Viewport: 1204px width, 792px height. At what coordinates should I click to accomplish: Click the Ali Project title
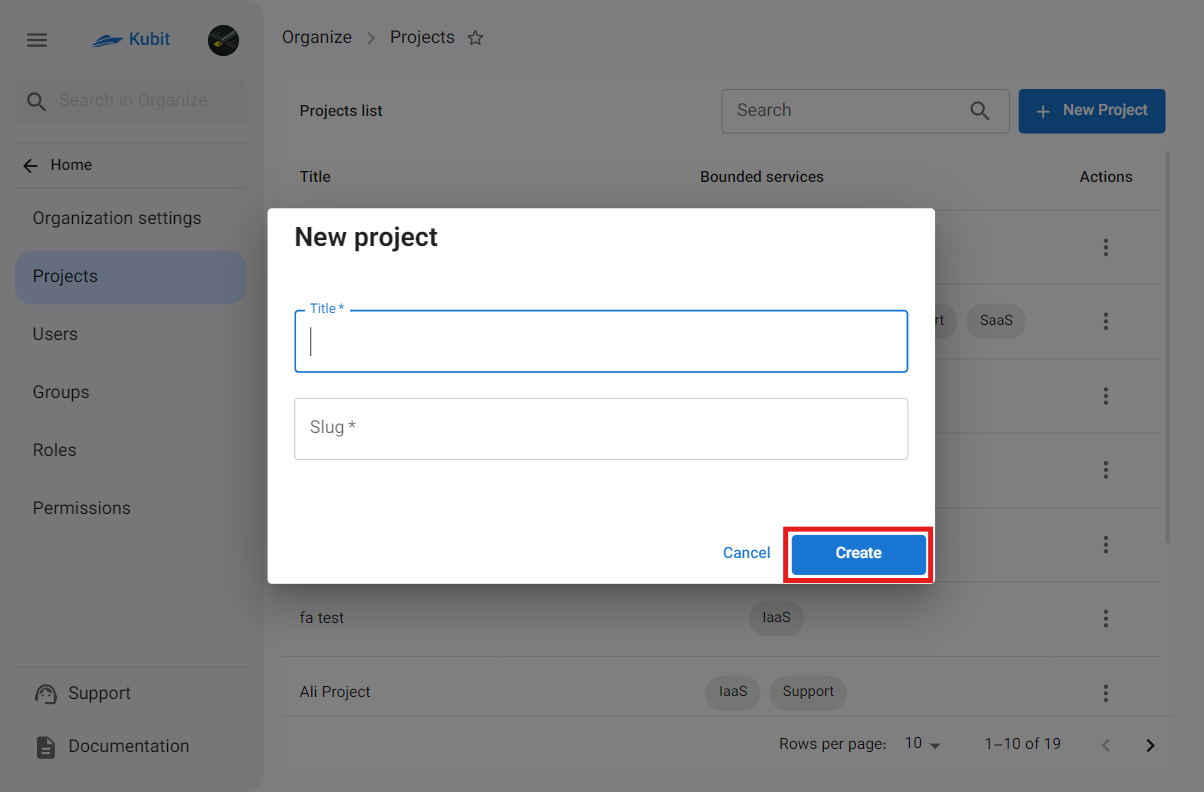coord(335,692)
